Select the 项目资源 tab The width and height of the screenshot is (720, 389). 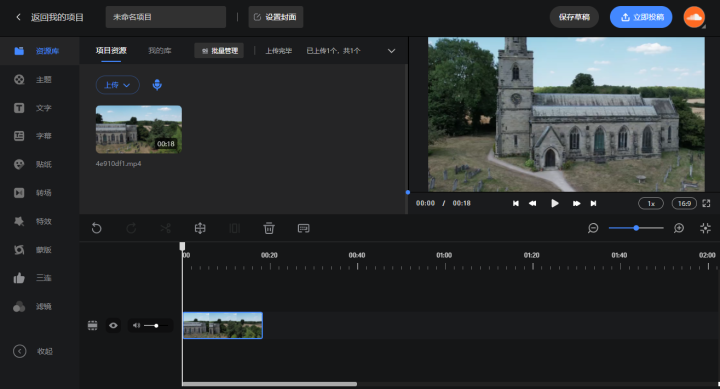tap(111, 51)
